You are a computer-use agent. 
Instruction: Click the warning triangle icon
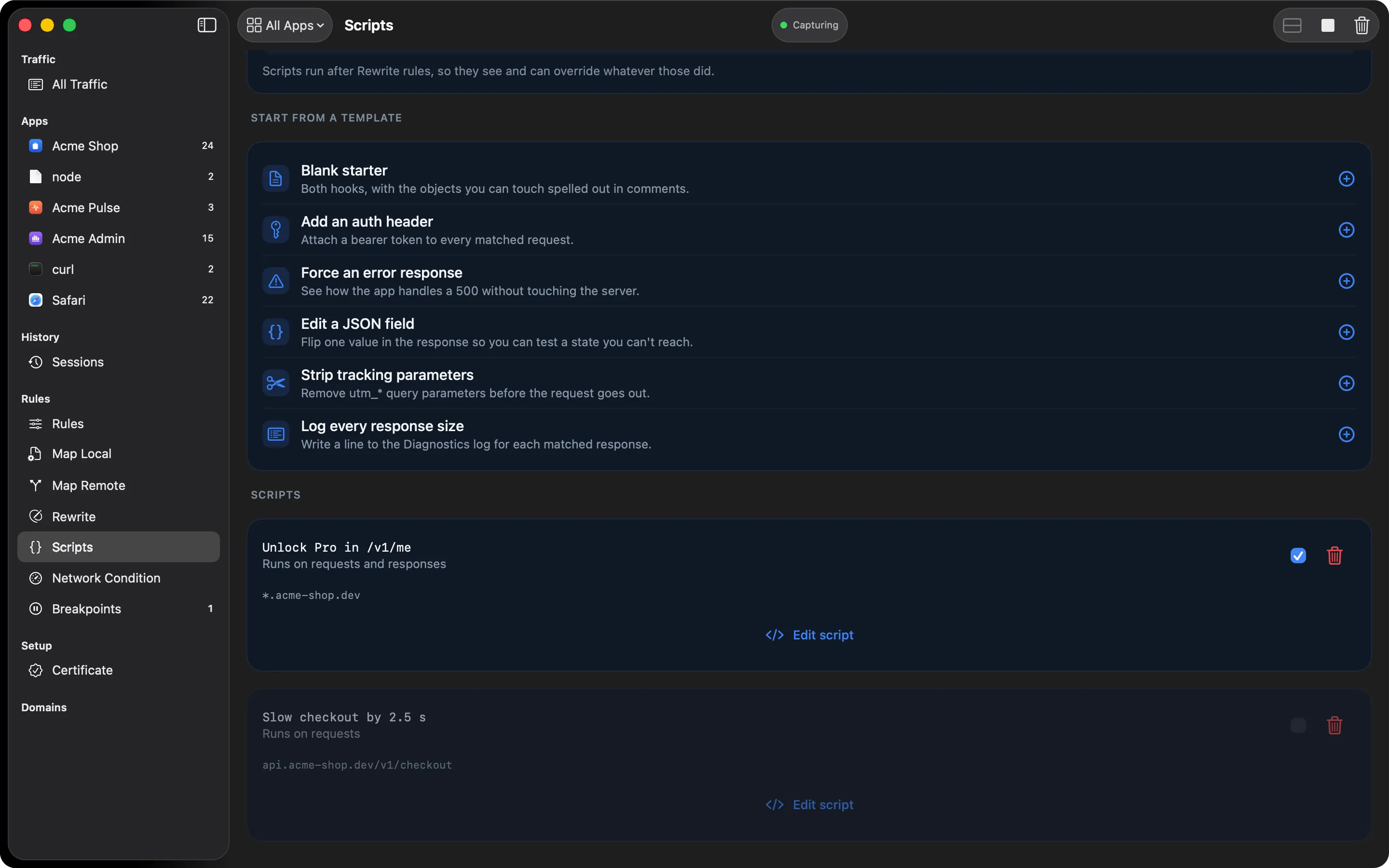(x=276, y=281)
